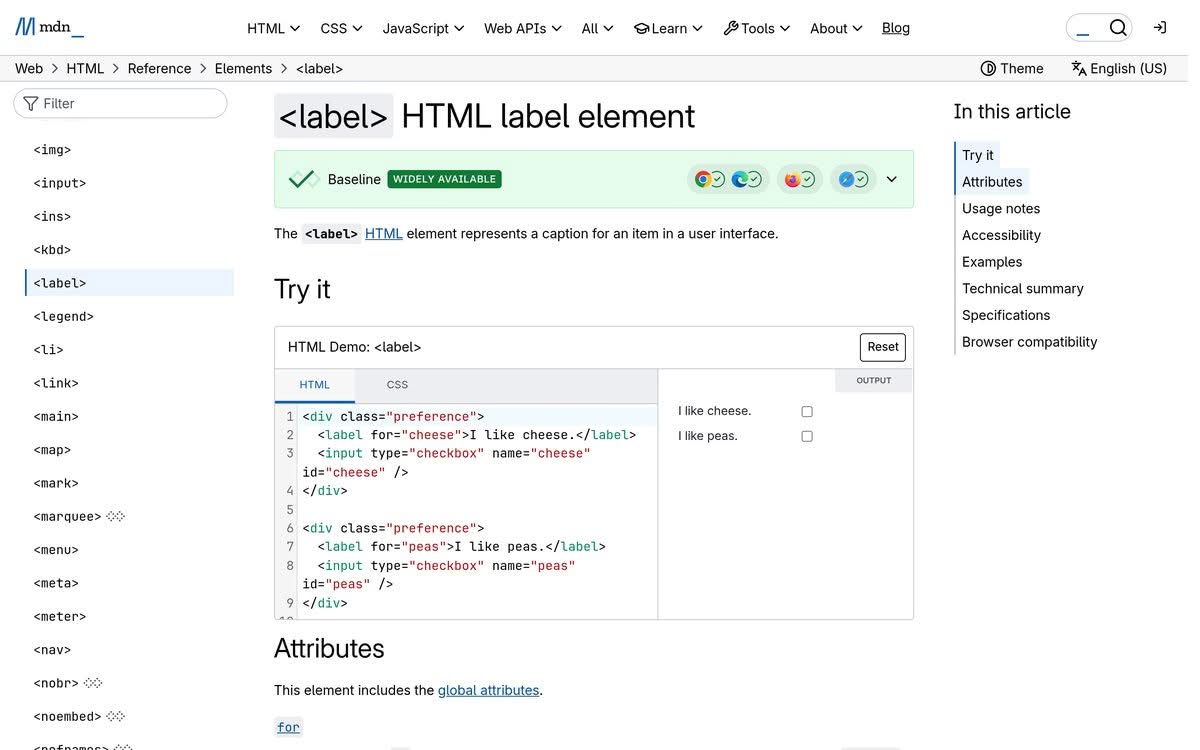This screenshot has height=750, width=1200.
Task: Open the <meter> sidebar entry
Action: pyautogui.click(x=60, y=616)
